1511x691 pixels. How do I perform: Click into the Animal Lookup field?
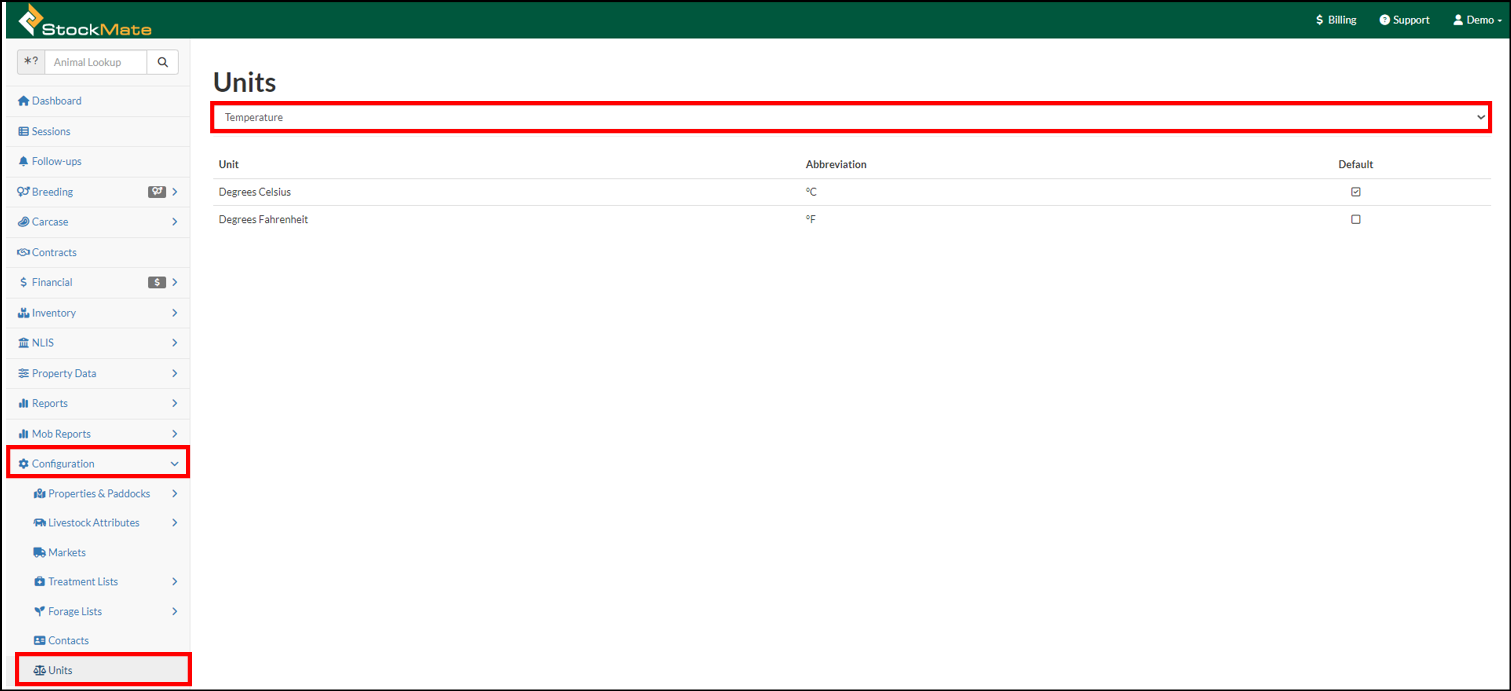click(x=96, y=62)
